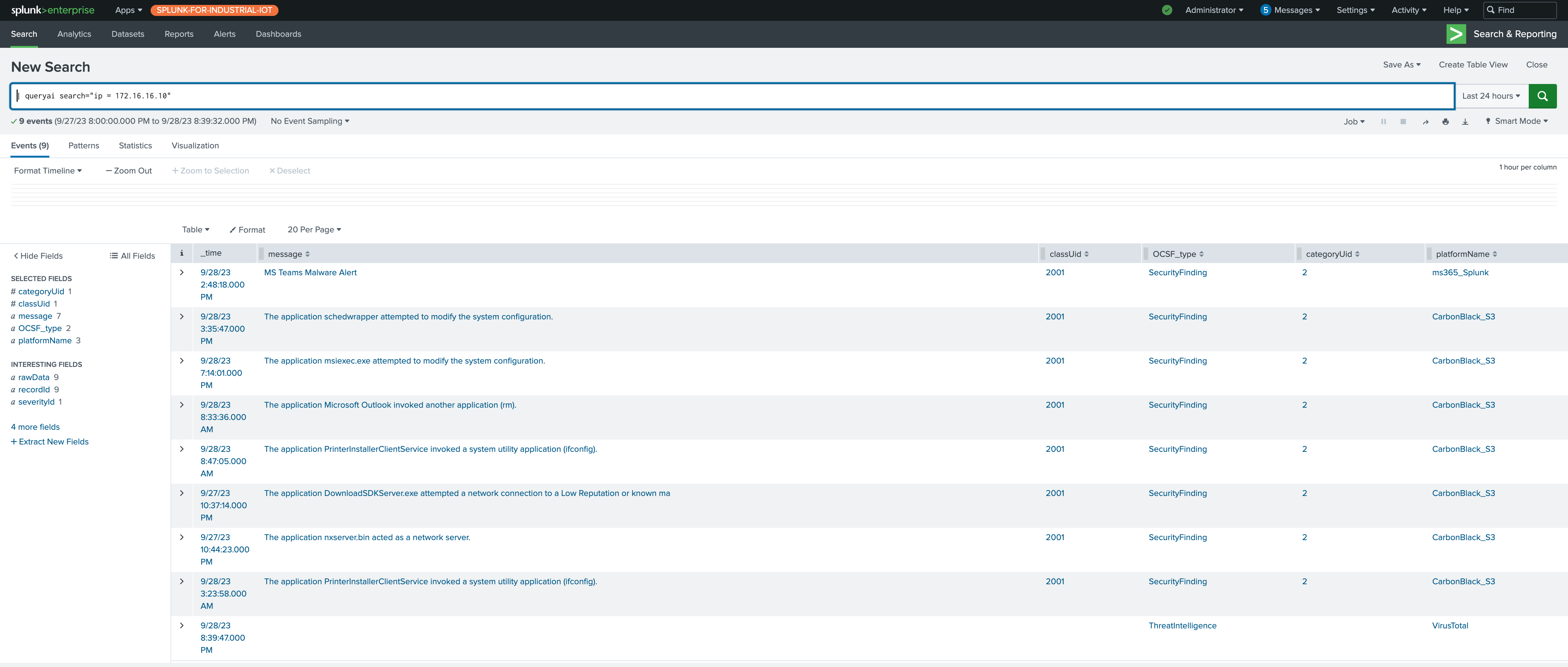This screenshot has width=1568, height=667.
Task: Click Extract New Fields link
Action: (x=50, y=442)
